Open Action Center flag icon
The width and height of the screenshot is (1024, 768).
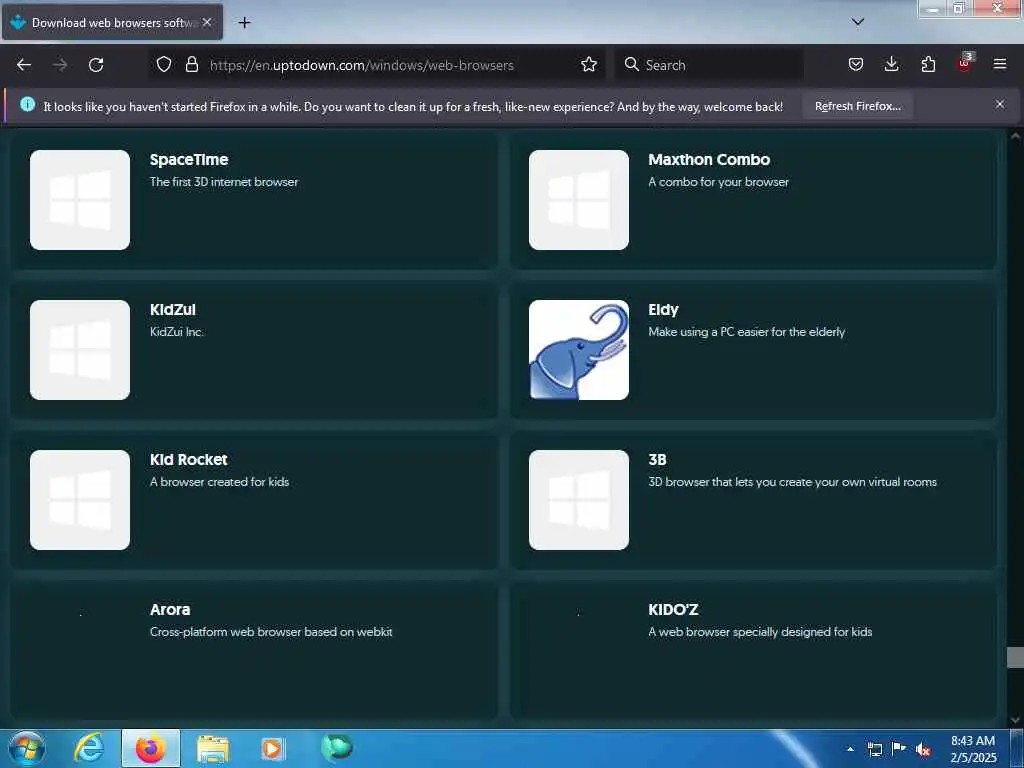tap(899, 748)
